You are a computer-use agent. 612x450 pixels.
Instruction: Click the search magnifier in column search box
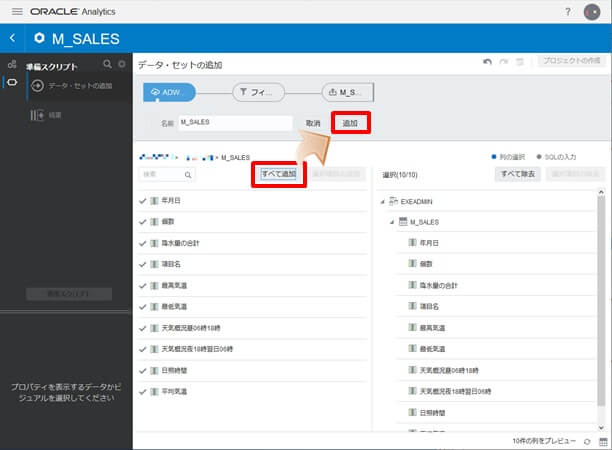pyautogui.click(x=188, y=175)
